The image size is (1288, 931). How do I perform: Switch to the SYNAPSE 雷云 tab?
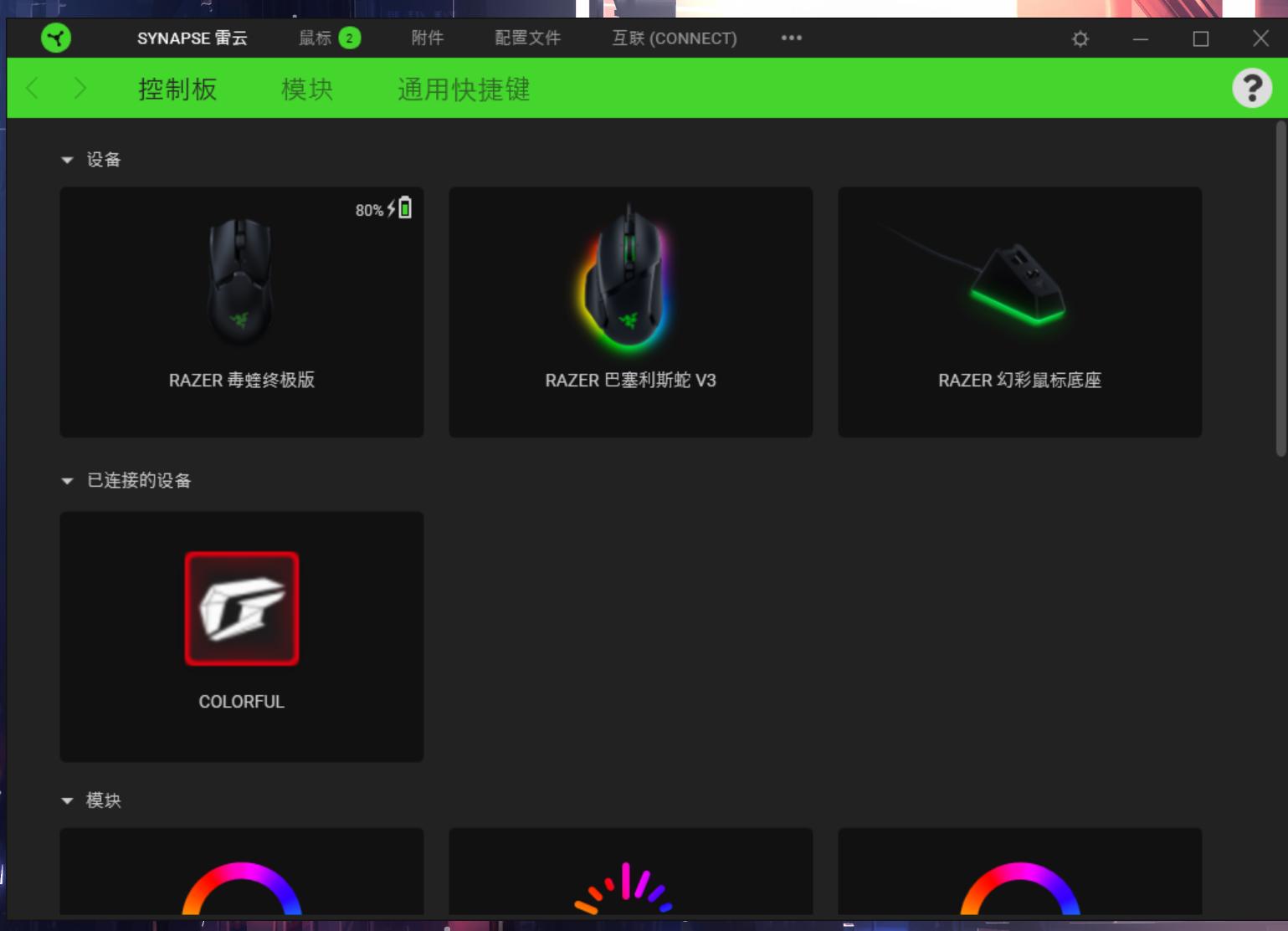(192, 38)
